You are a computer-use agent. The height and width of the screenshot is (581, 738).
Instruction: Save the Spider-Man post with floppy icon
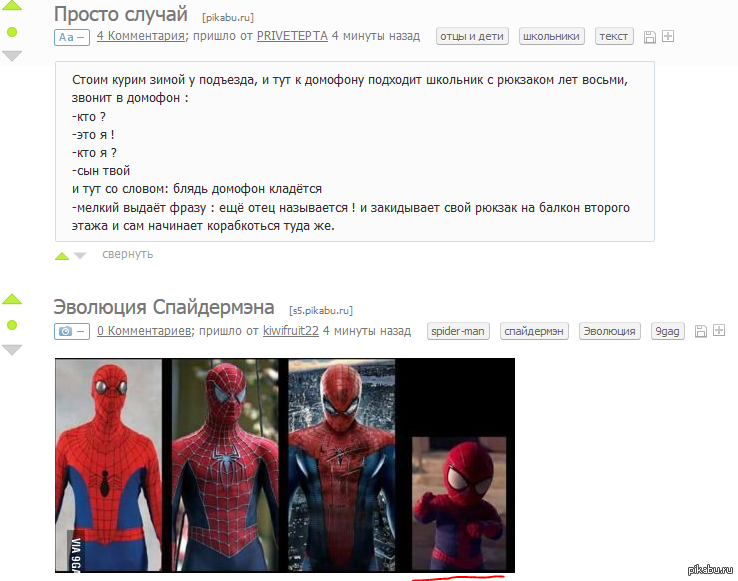tap(701, 331)
